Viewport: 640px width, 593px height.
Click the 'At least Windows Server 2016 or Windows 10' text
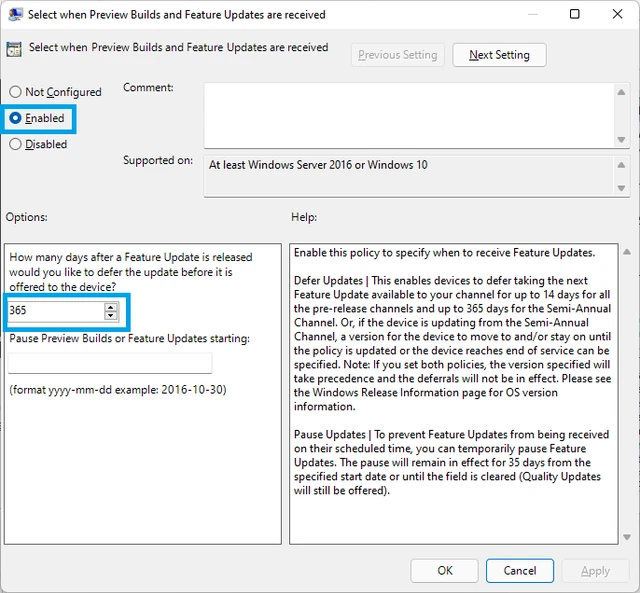[318, 165]
